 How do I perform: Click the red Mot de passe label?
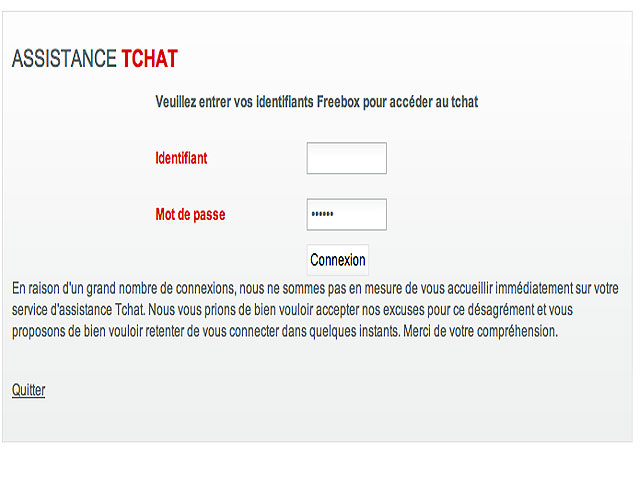click(190, 214)
